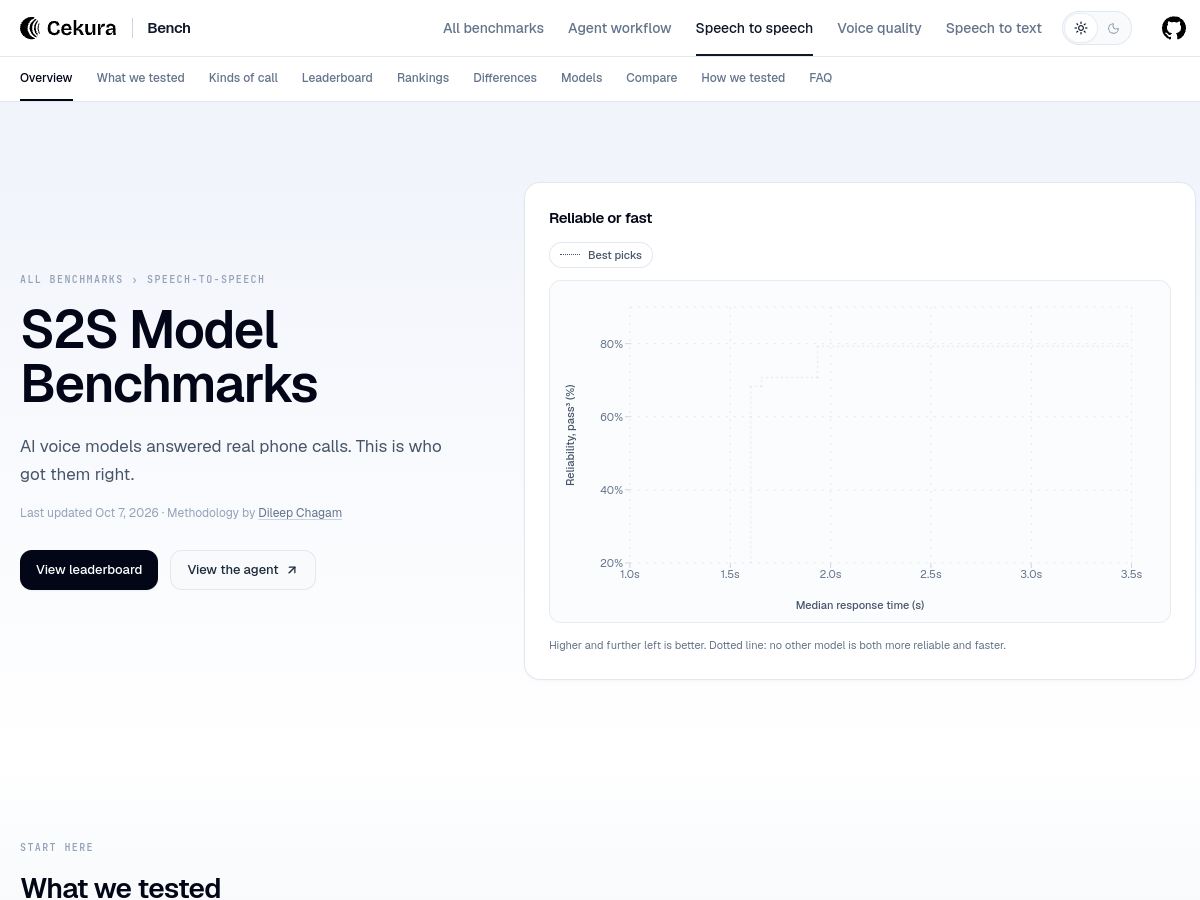Switch to light theme sun icon

tap(1081, 28)
